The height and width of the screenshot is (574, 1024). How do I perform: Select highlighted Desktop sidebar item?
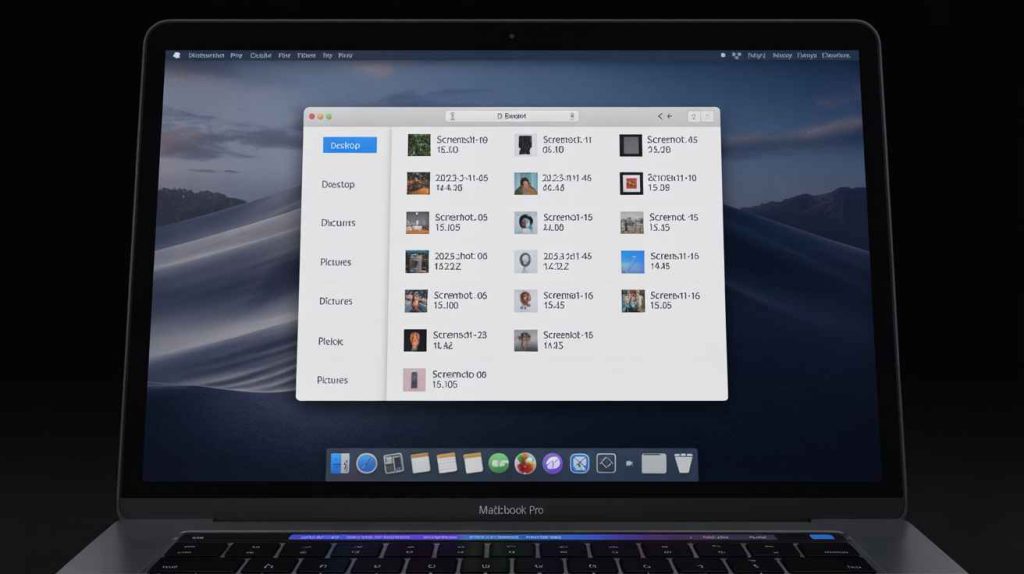coord(349,145)
